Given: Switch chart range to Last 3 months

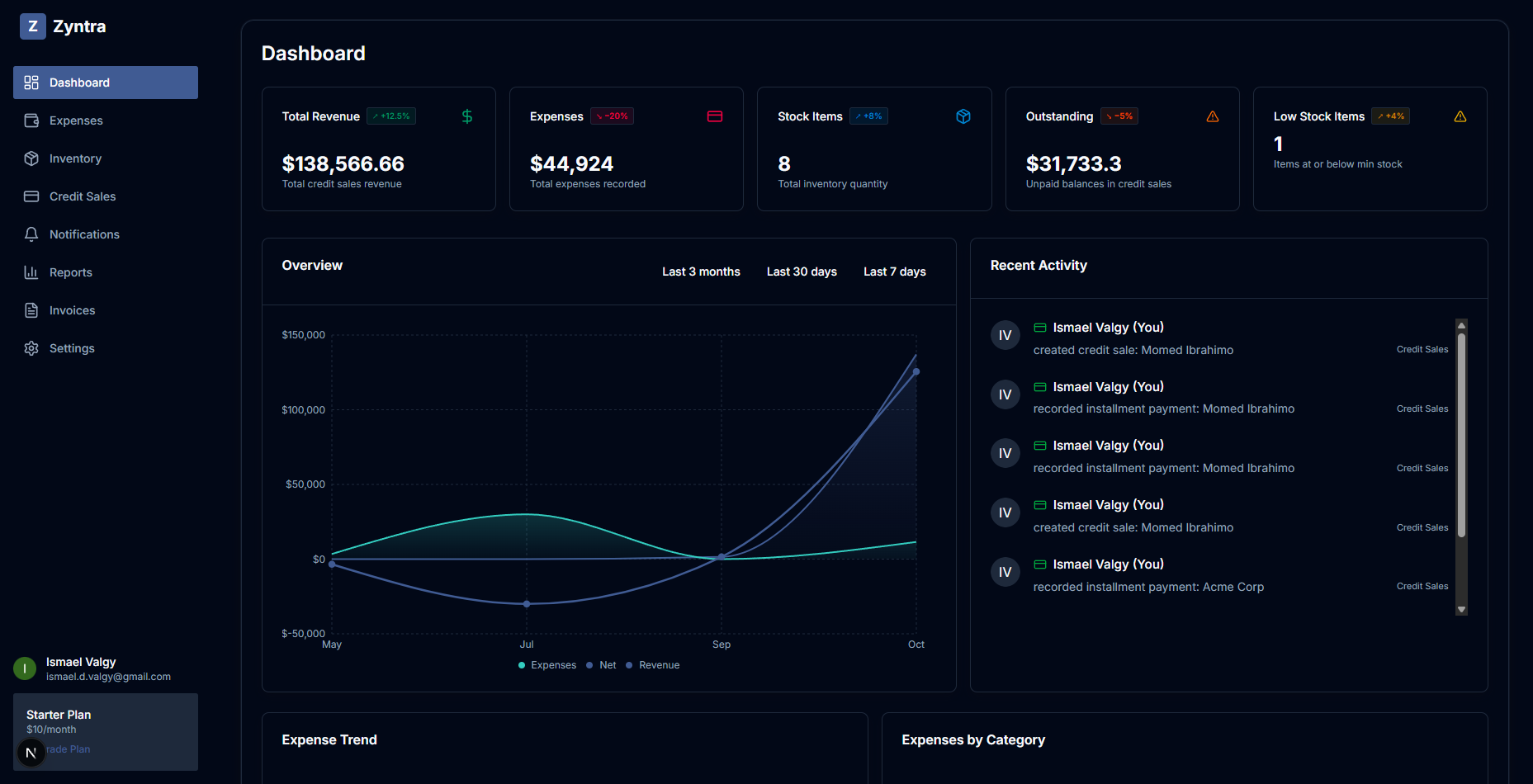Looking at the screenshot, I should click(x=701, y=272).
